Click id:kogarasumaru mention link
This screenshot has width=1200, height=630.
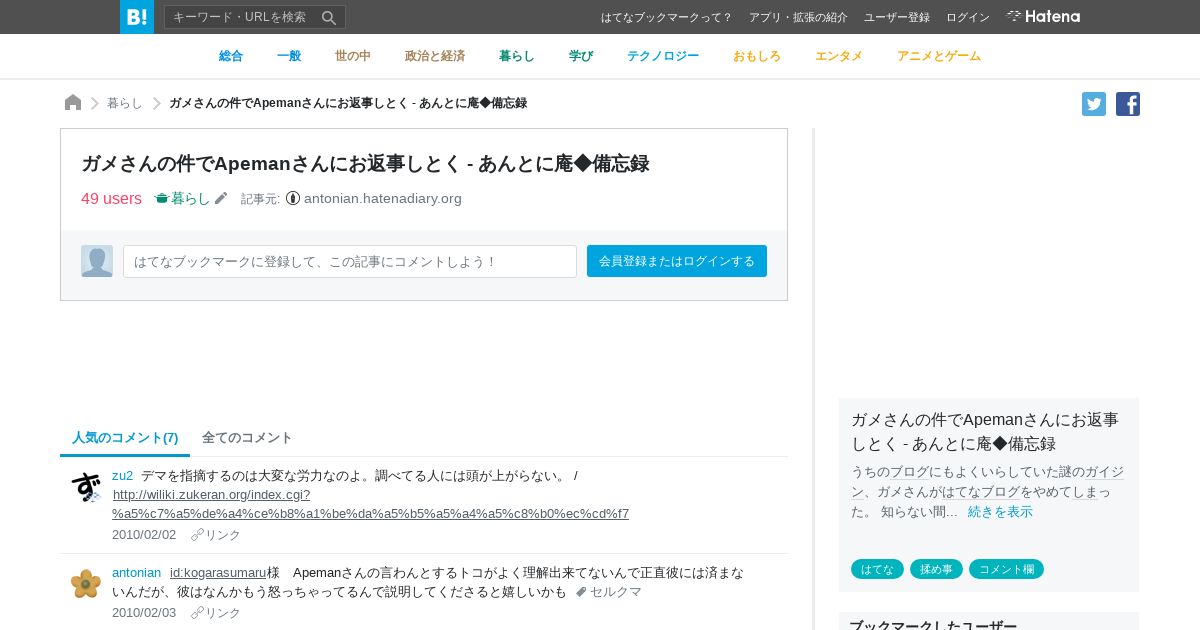point(218,572)
